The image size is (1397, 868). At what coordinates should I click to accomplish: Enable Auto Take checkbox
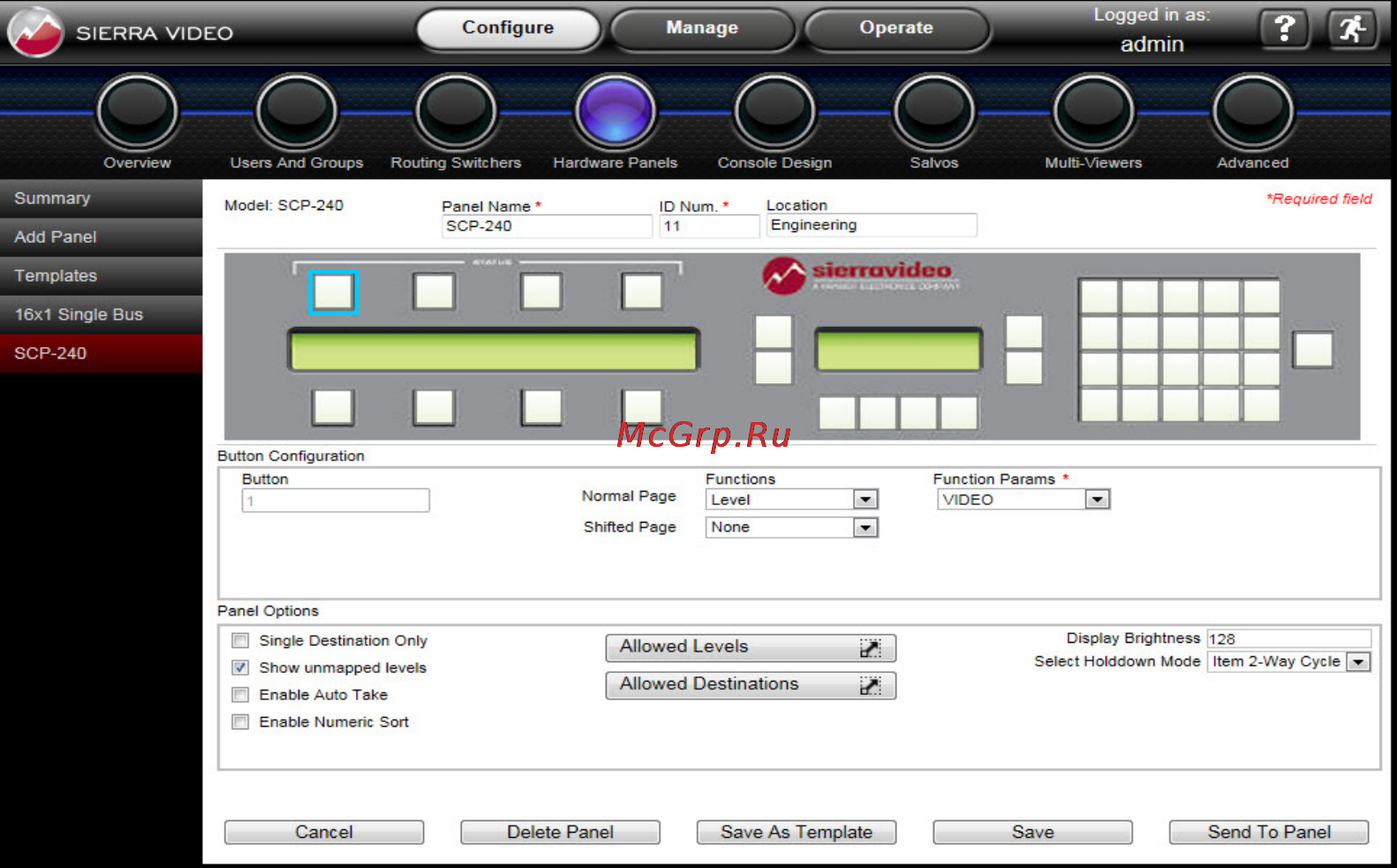(x=240, y=695)
